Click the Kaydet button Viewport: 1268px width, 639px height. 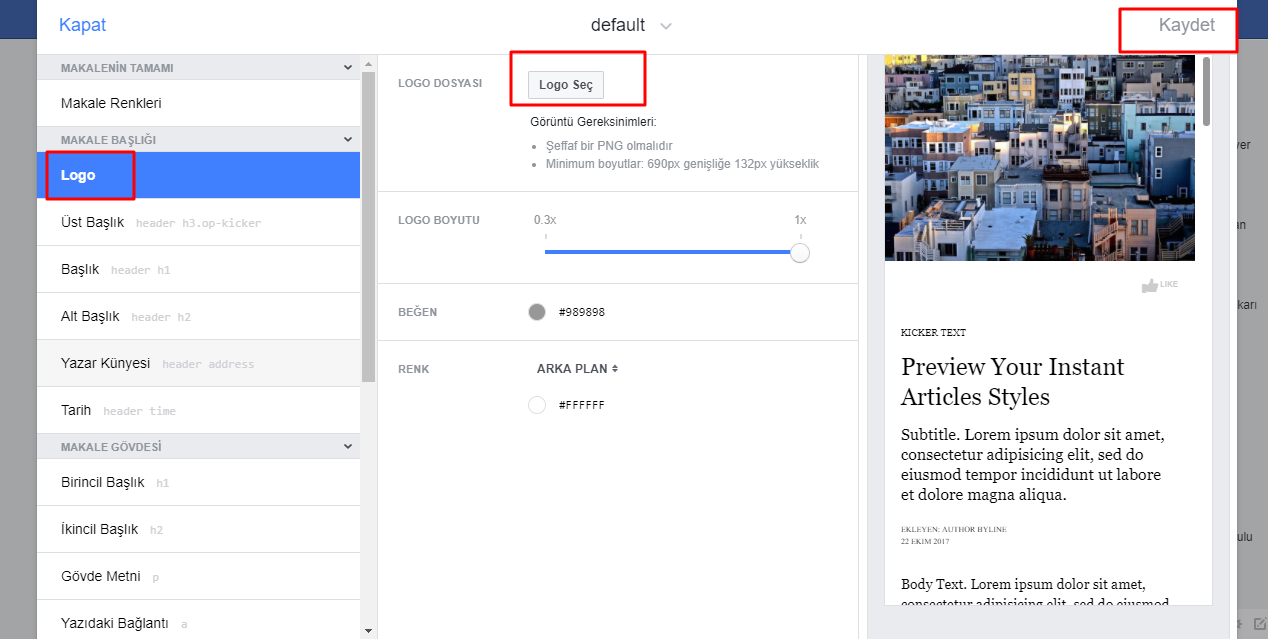(x=1186, y=26)
